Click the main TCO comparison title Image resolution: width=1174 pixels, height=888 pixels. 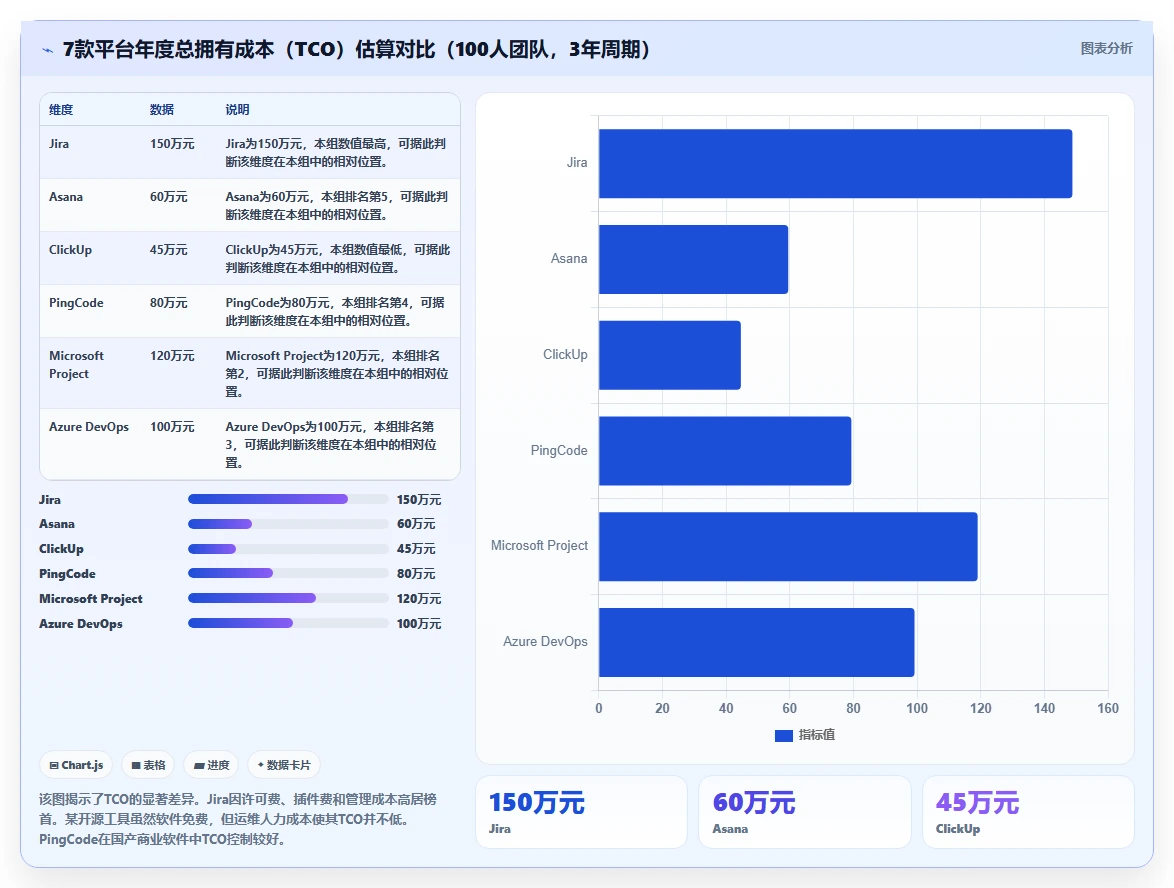pos(356,49)
